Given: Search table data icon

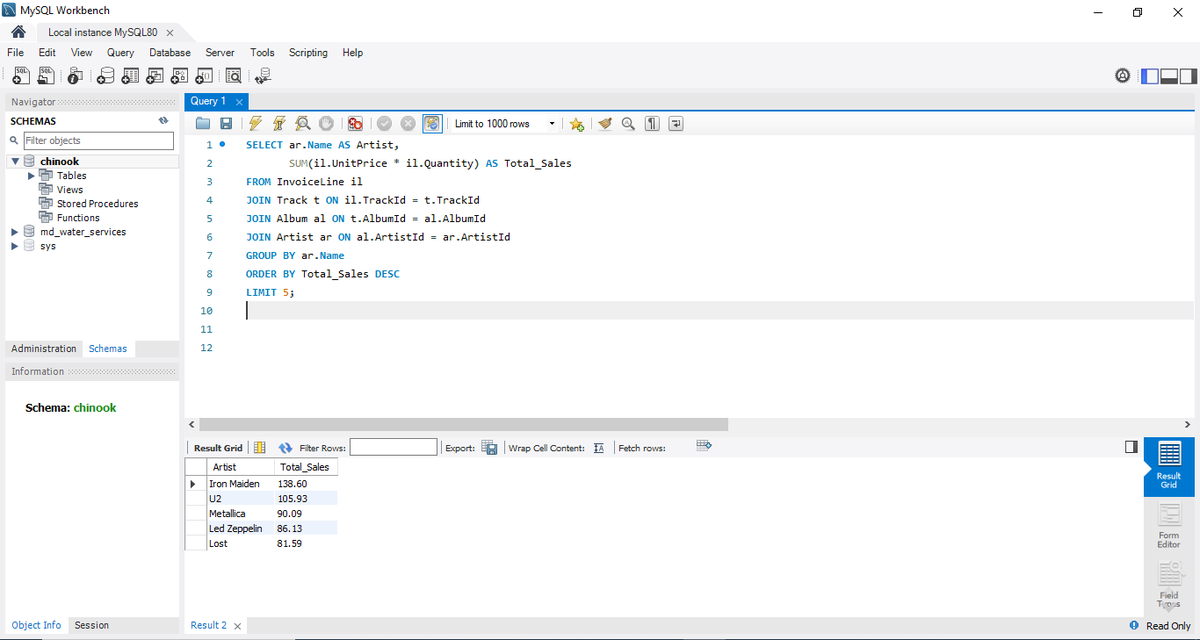Looking at the screenshot, I should [x=233, y=76].
